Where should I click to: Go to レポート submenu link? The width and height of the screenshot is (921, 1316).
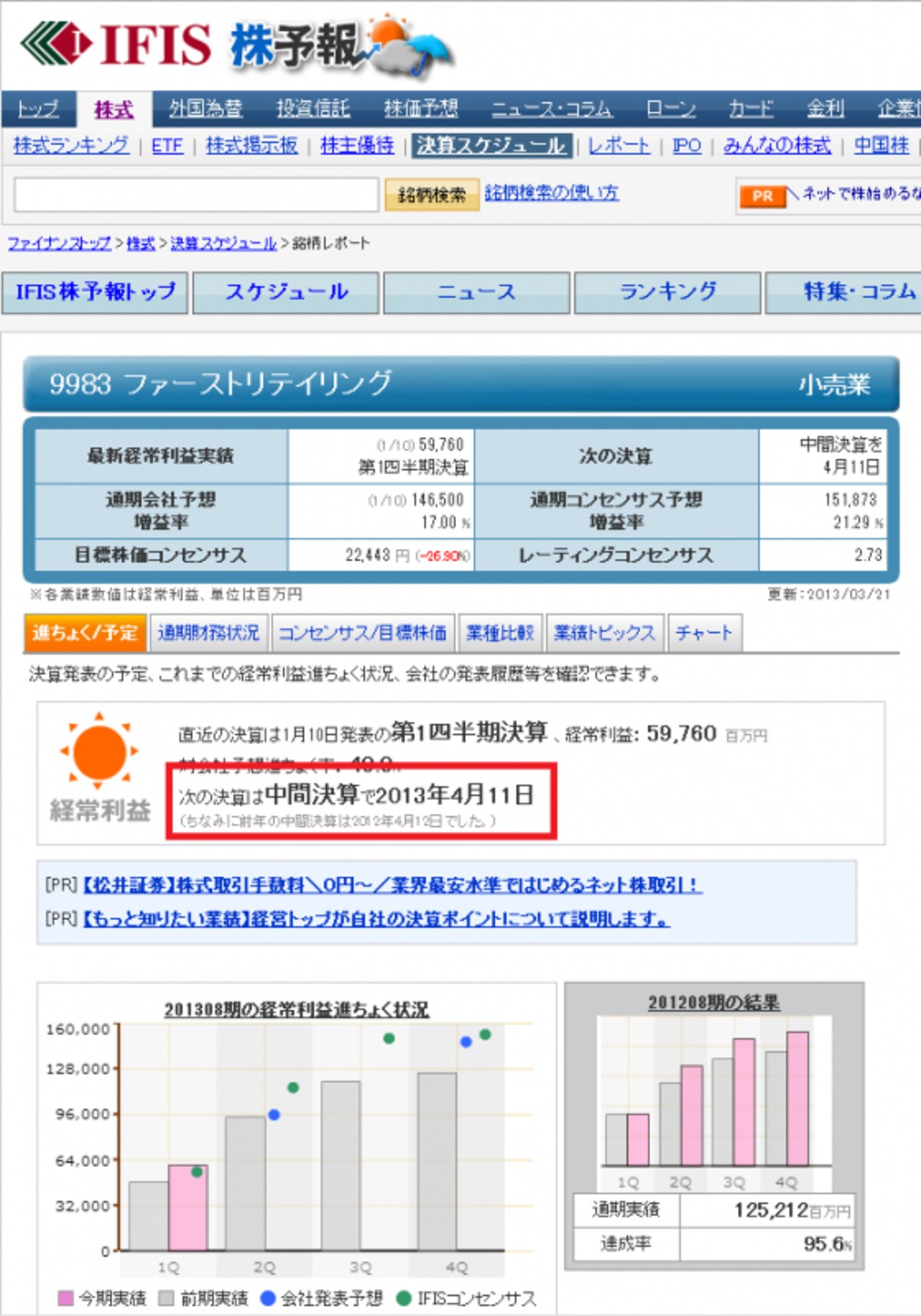(x=619, y=145)
